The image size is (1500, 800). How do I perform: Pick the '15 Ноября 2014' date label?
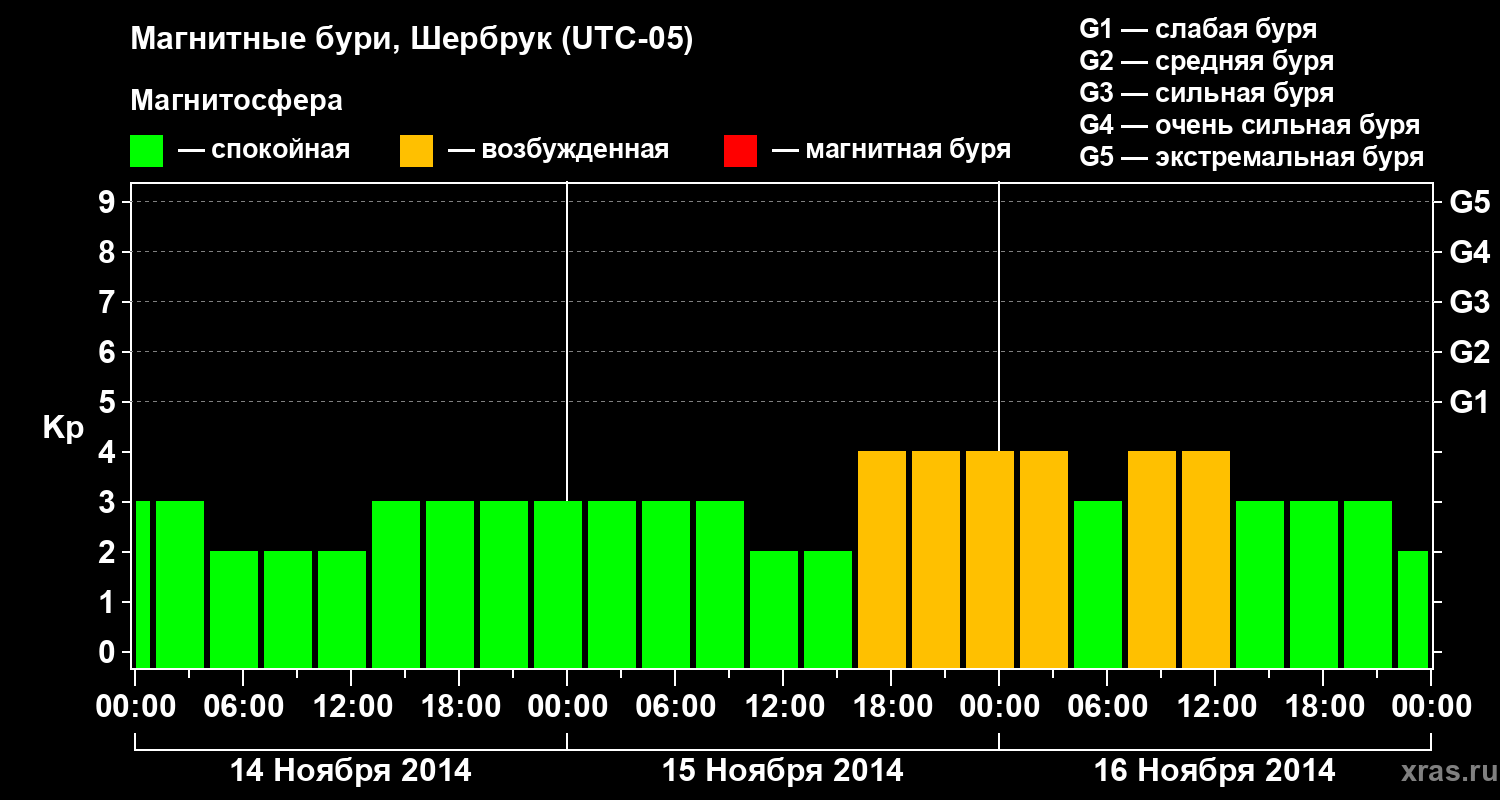click(782, 771)
